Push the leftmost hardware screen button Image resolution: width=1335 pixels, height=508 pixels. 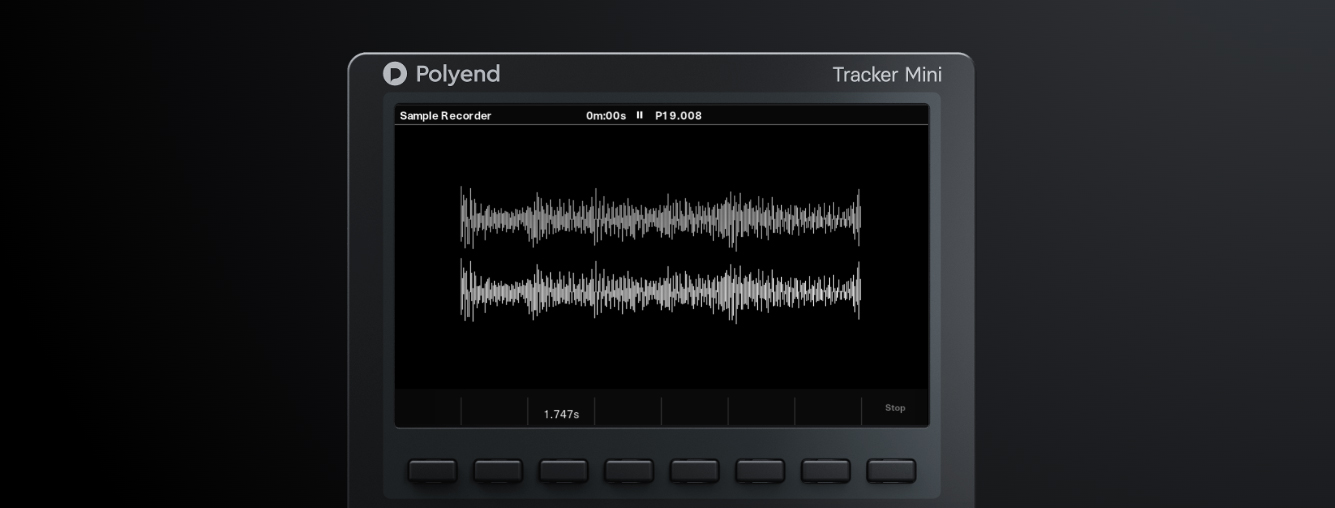(432, 470)
